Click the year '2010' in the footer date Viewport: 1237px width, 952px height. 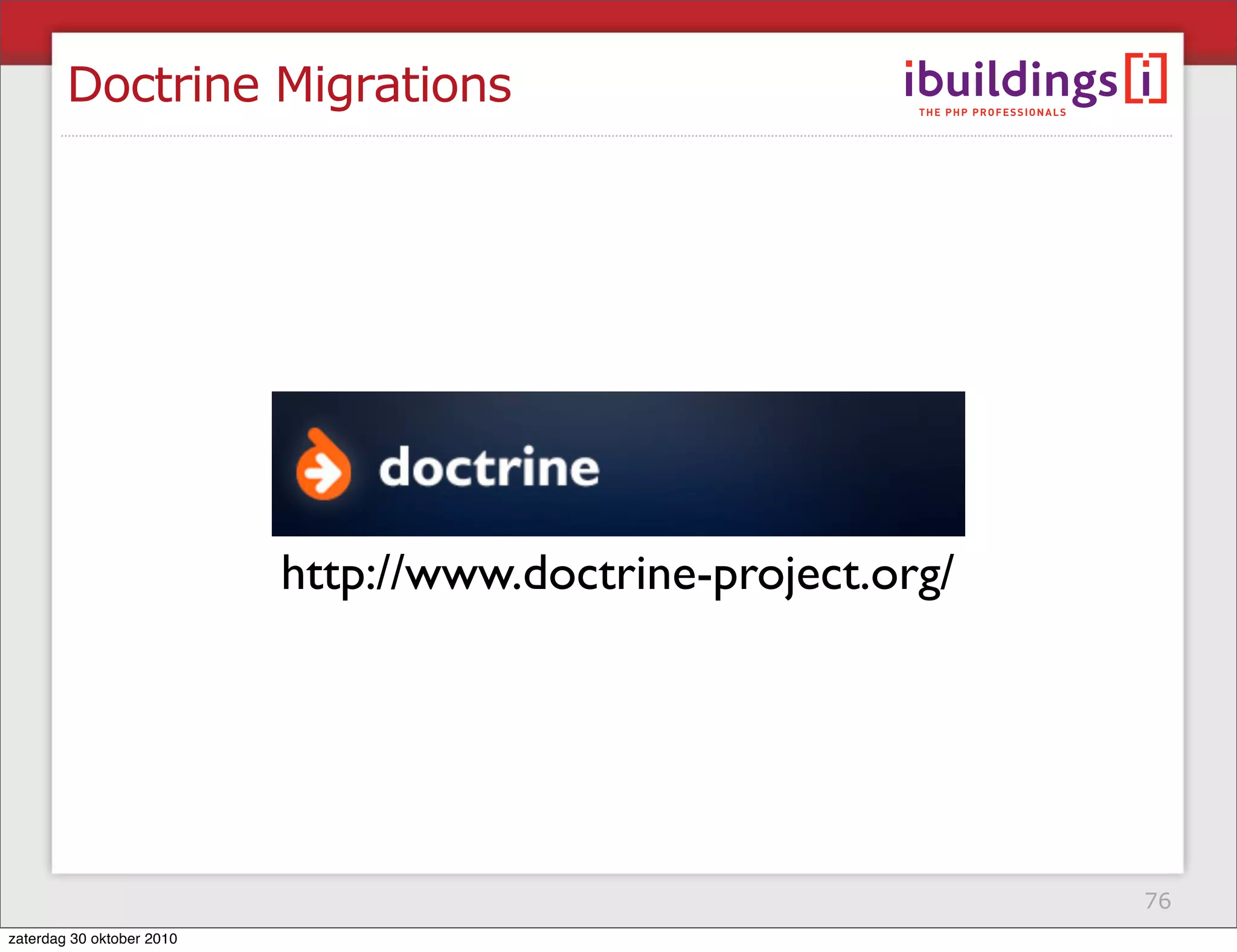pyautogui.click(x=161, y=939)
